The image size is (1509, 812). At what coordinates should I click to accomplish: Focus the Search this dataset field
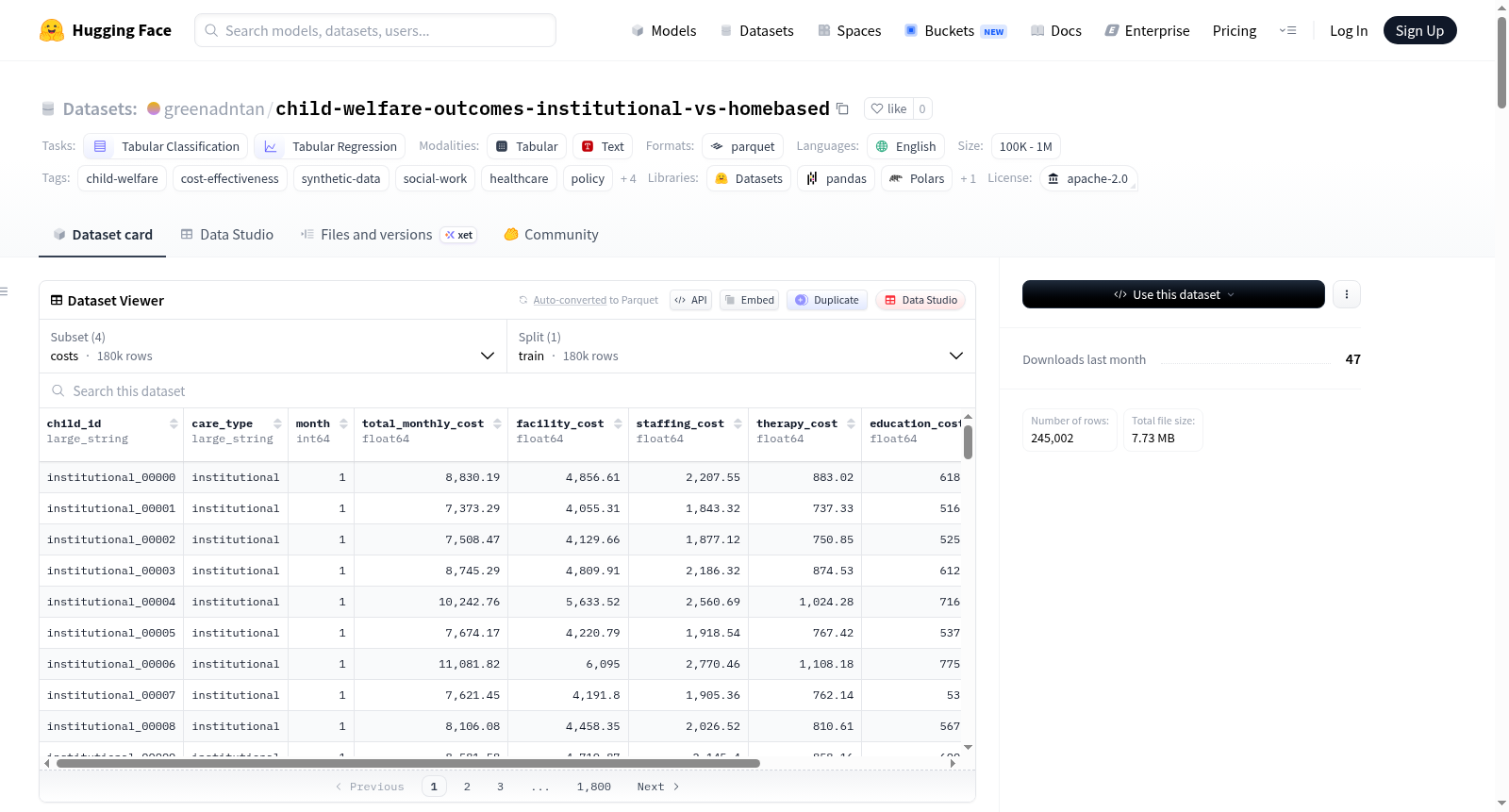(x=507, y=391)
